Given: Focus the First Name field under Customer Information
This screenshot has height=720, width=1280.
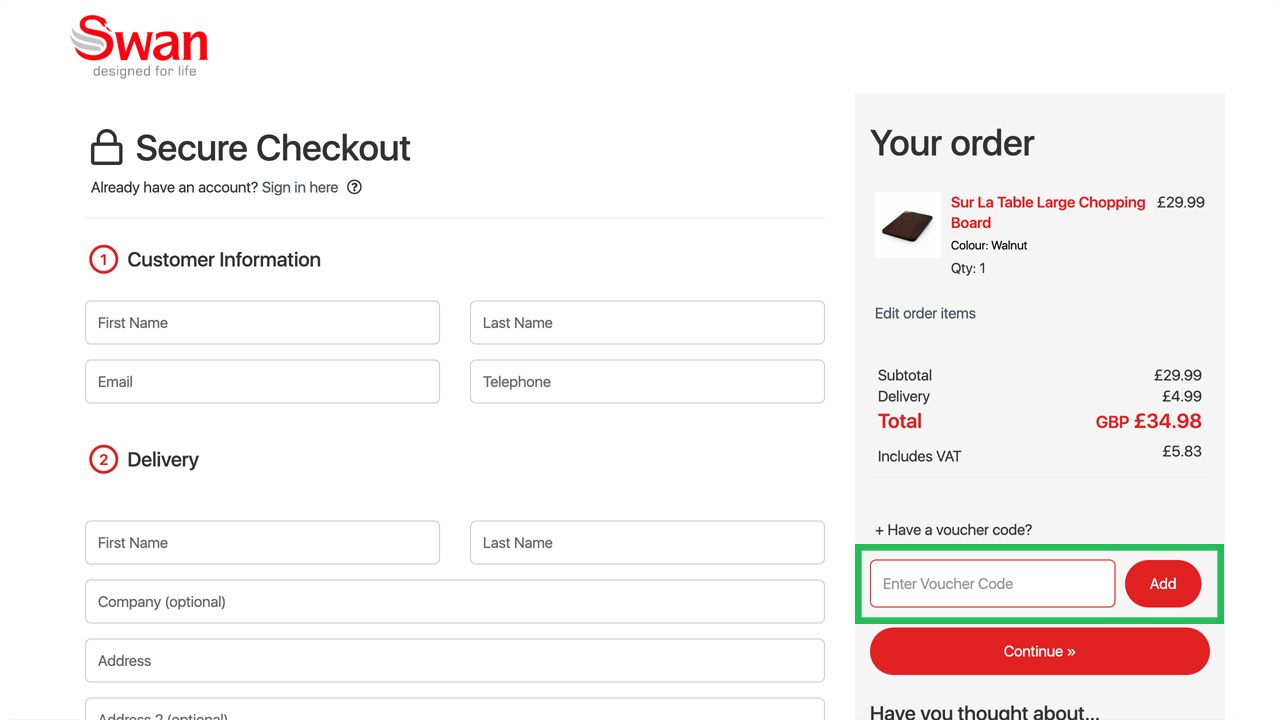Looking at the screenshot, I should click(262, 322).
